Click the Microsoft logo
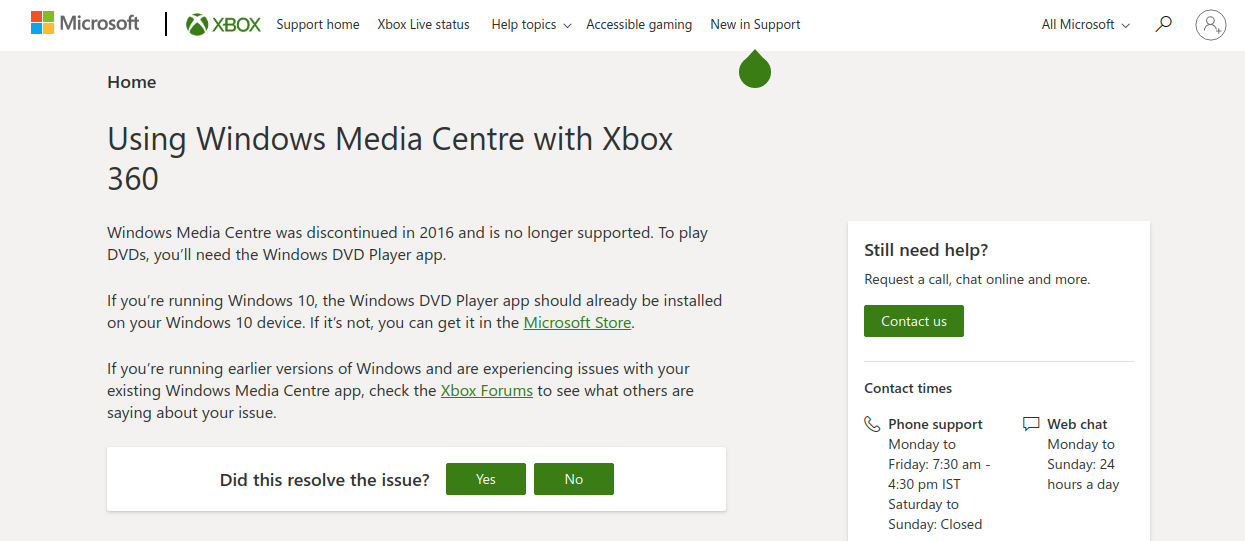The image size is (1245, 541). tap(85, 23)
